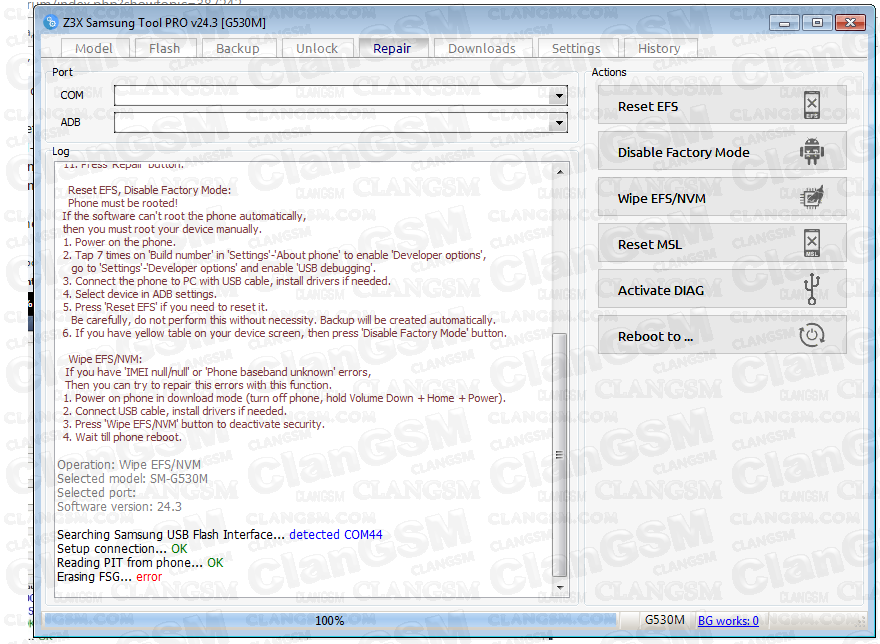This screenshot has height=644, width=880.
Task: Click '1. Power on the phone.' log line
Action: coord(119,242)
